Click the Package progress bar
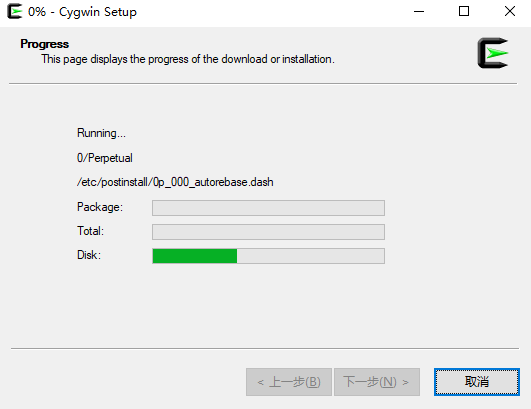This screenshot has height=409, width=531. pos(269,208)
